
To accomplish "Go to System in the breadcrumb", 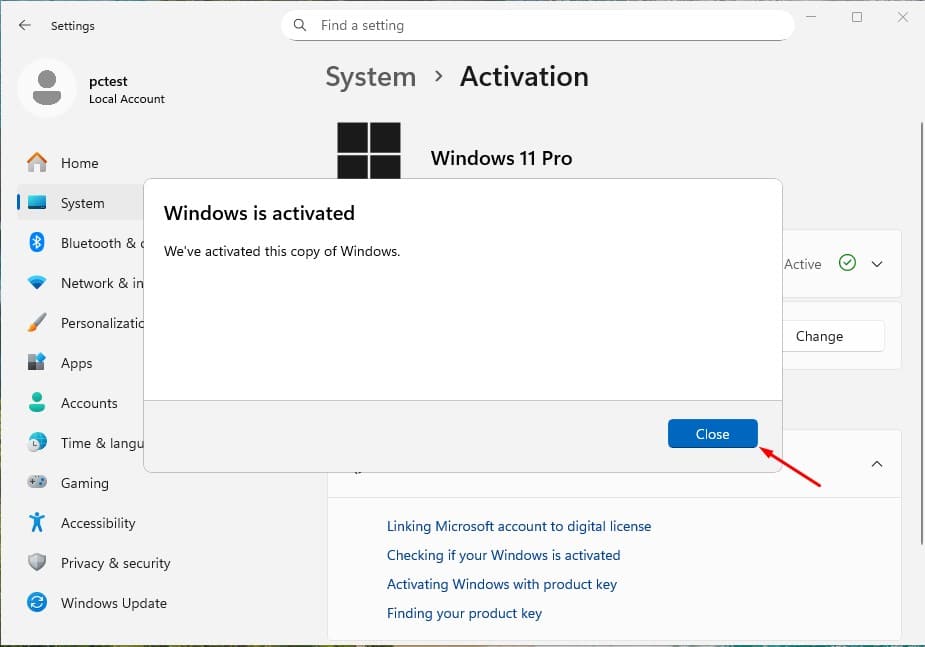I will pos(370,77).
